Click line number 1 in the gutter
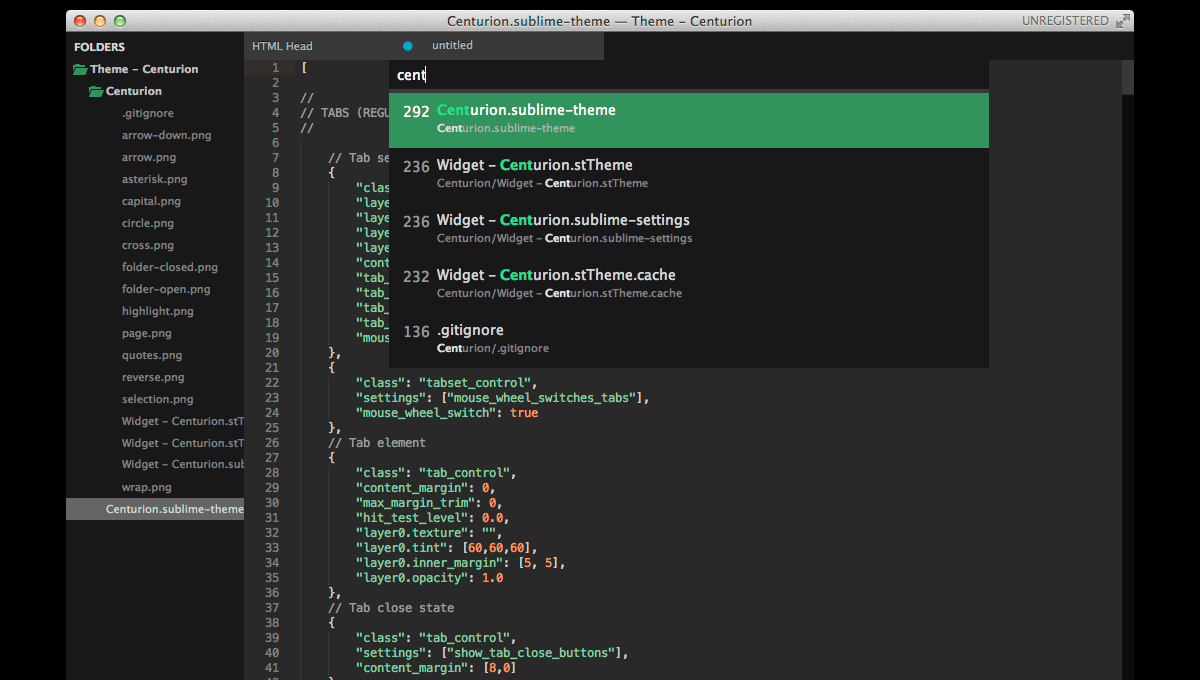This screenshot has height=680, width=1200. [276, 67]
